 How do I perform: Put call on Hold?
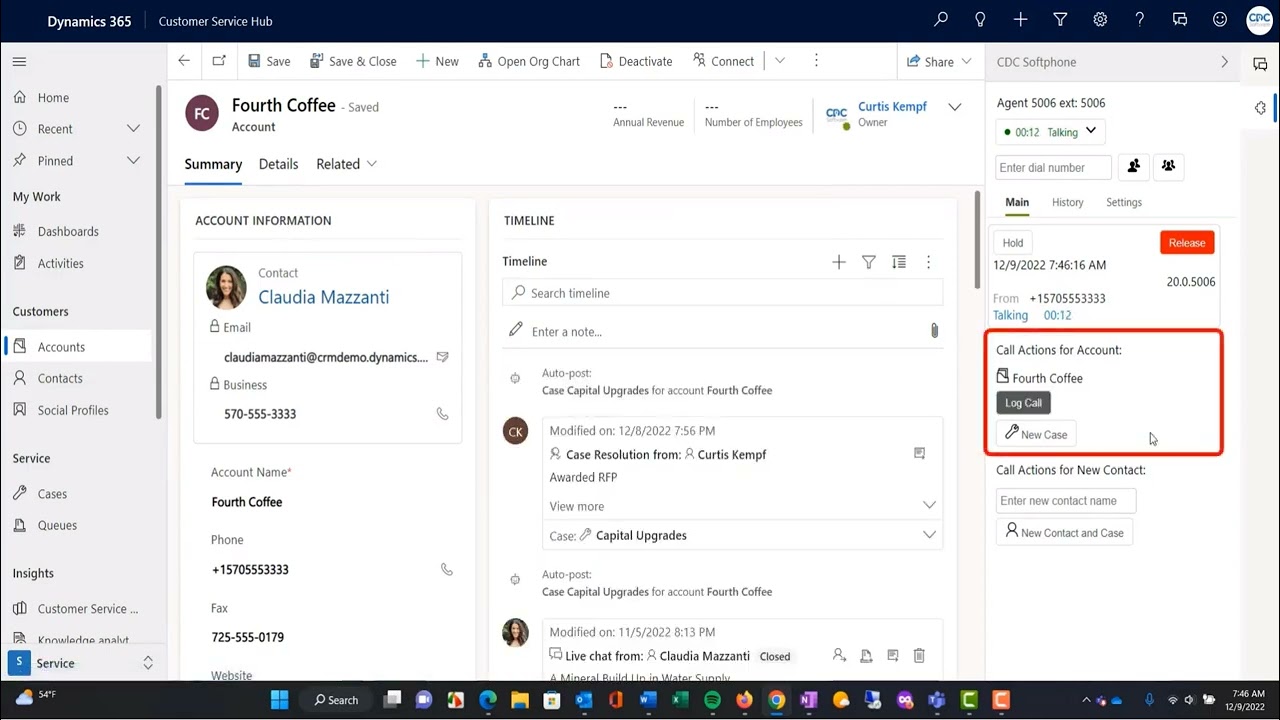tap(1013, 243)
